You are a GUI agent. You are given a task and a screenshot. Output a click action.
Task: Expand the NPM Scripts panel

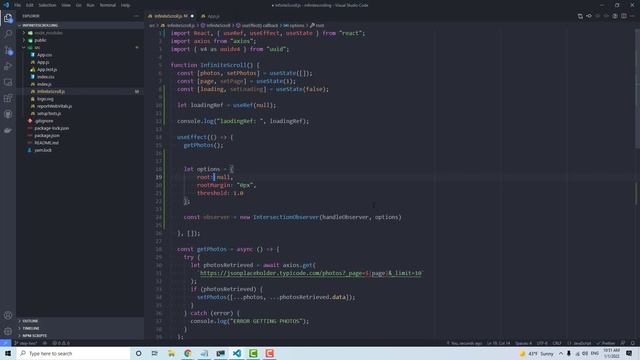click(x=34, y=336)
